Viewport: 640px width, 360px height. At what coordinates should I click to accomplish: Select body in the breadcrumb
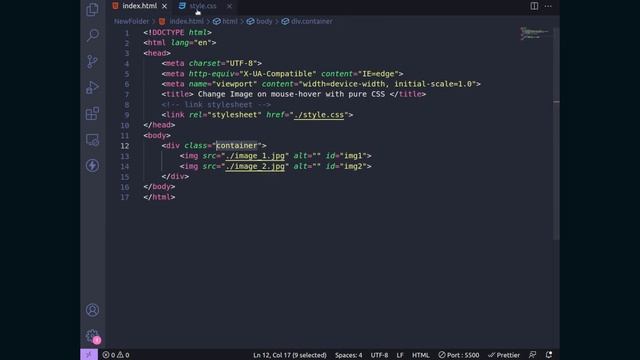tap(264, 21)
